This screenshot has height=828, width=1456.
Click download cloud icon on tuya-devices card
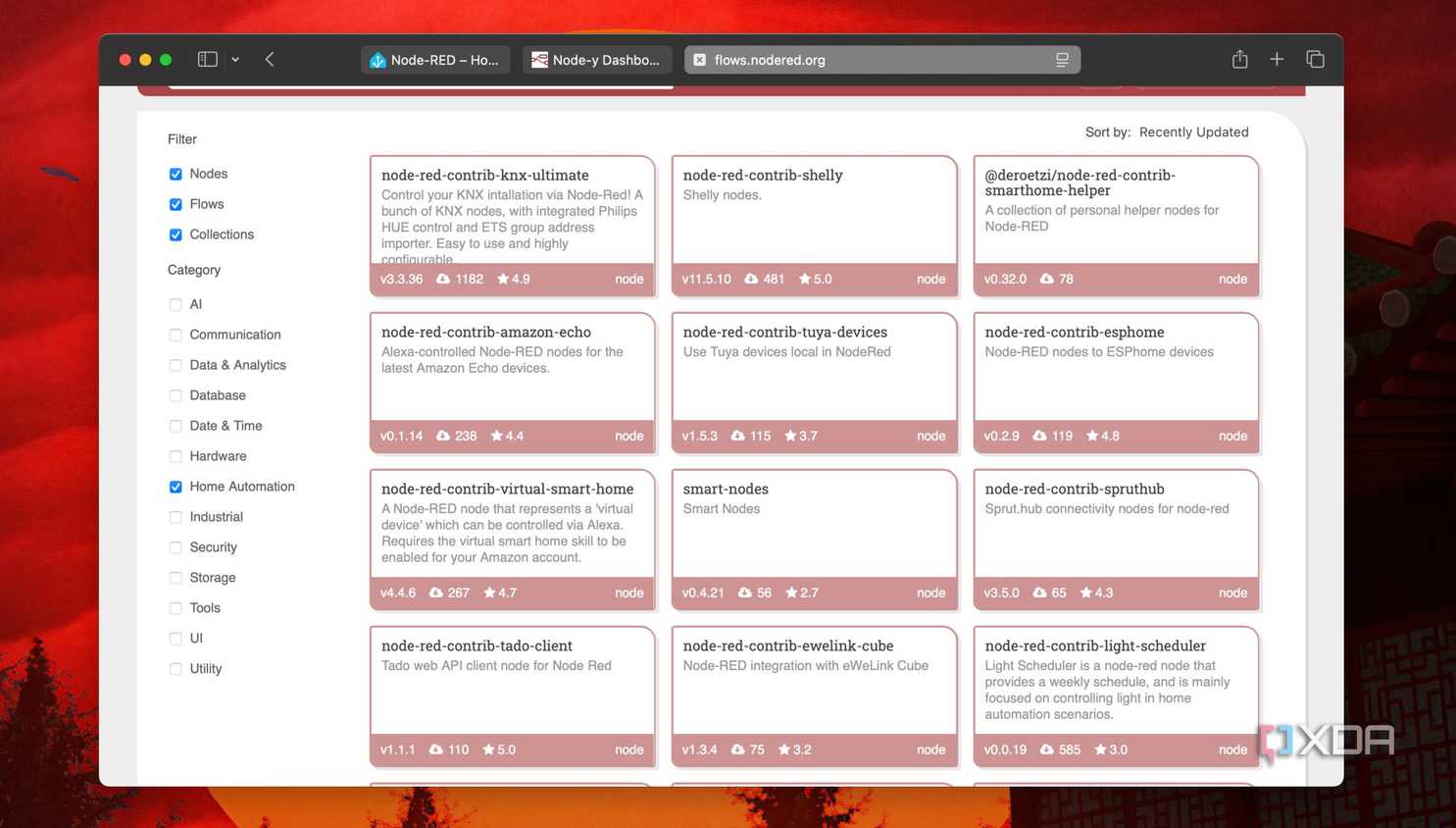[738, 436]
